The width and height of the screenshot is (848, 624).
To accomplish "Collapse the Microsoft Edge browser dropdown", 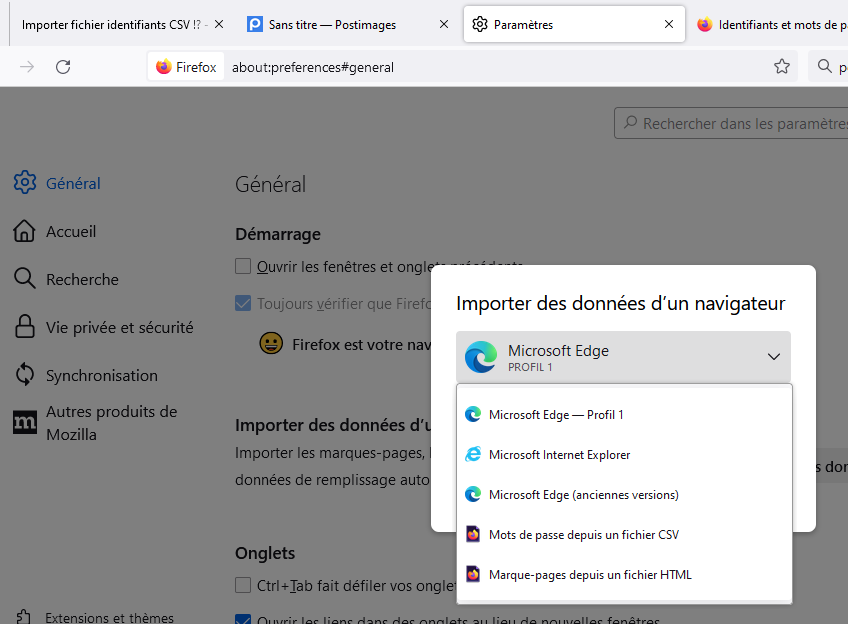I will tap(624, 357).
